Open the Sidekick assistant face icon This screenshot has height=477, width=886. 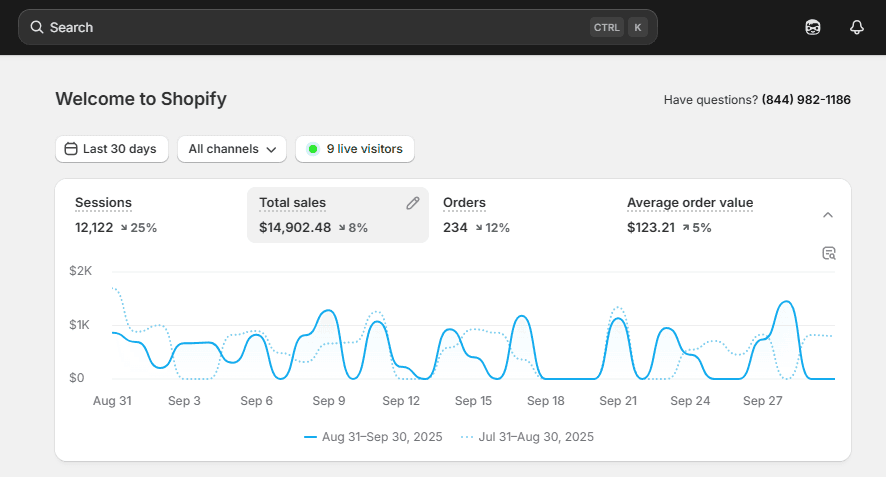pos(813,27)
